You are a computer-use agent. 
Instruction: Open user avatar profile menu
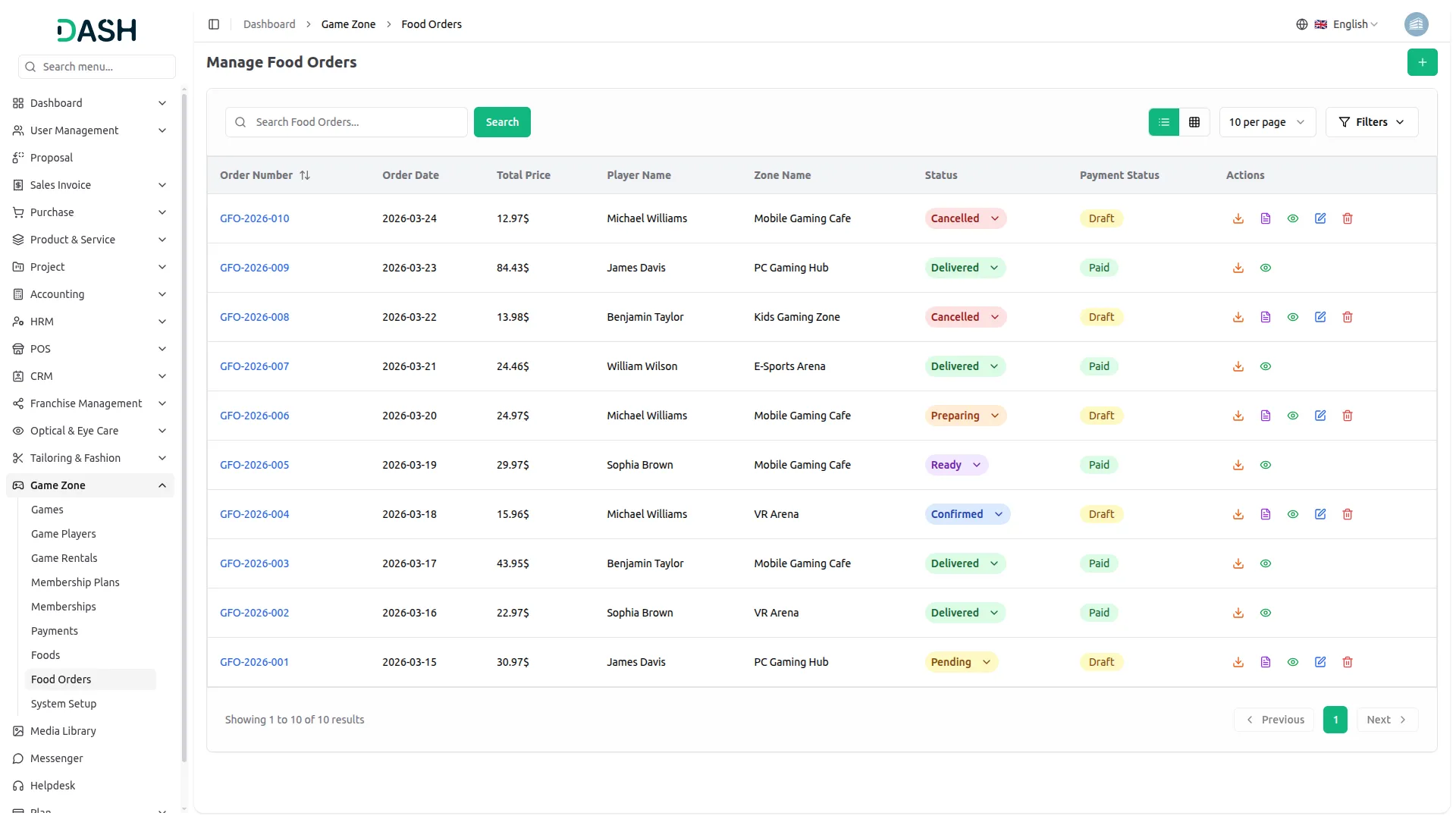coord(1416,24)
